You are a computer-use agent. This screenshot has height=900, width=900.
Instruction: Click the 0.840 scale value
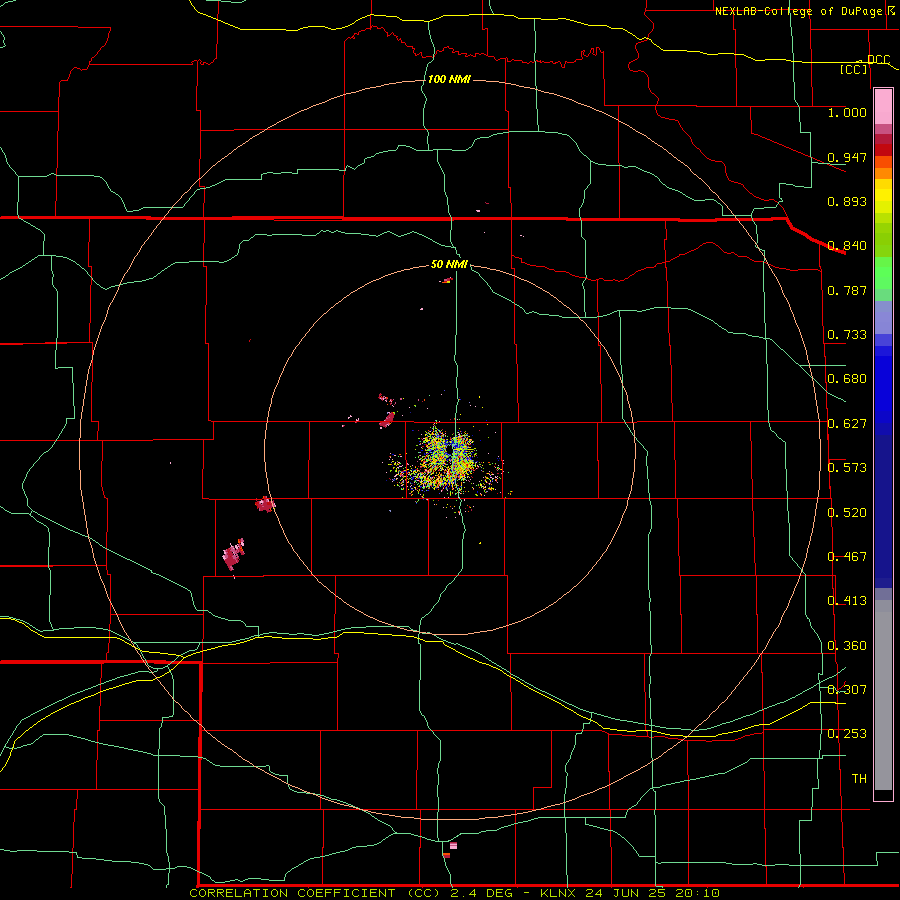[847, 246]
